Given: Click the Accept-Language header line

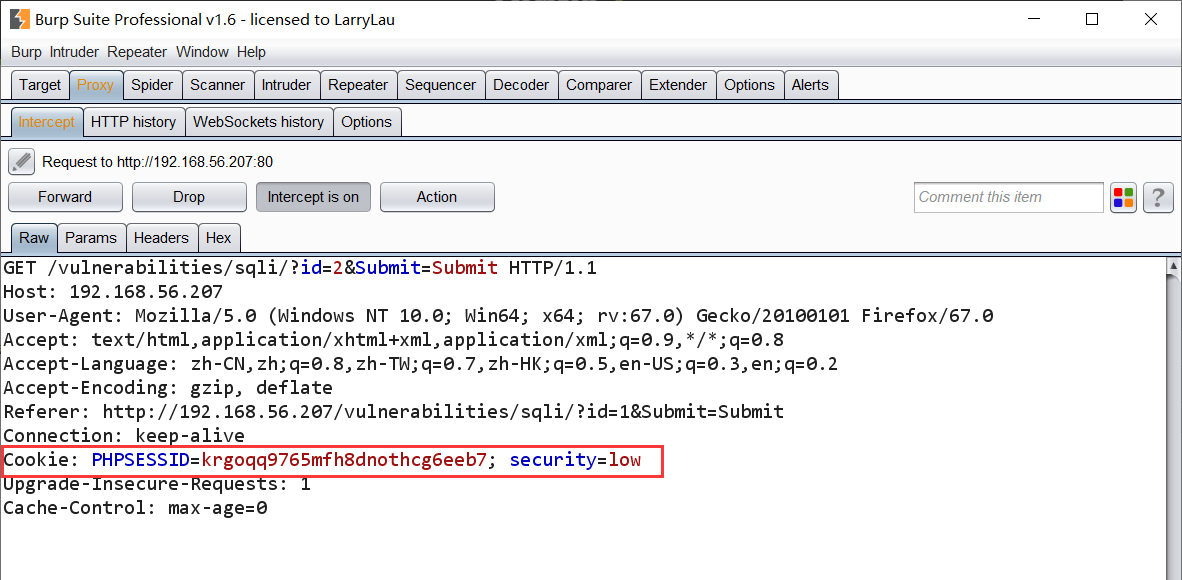Looking at the screenshot, I should 421,364.
